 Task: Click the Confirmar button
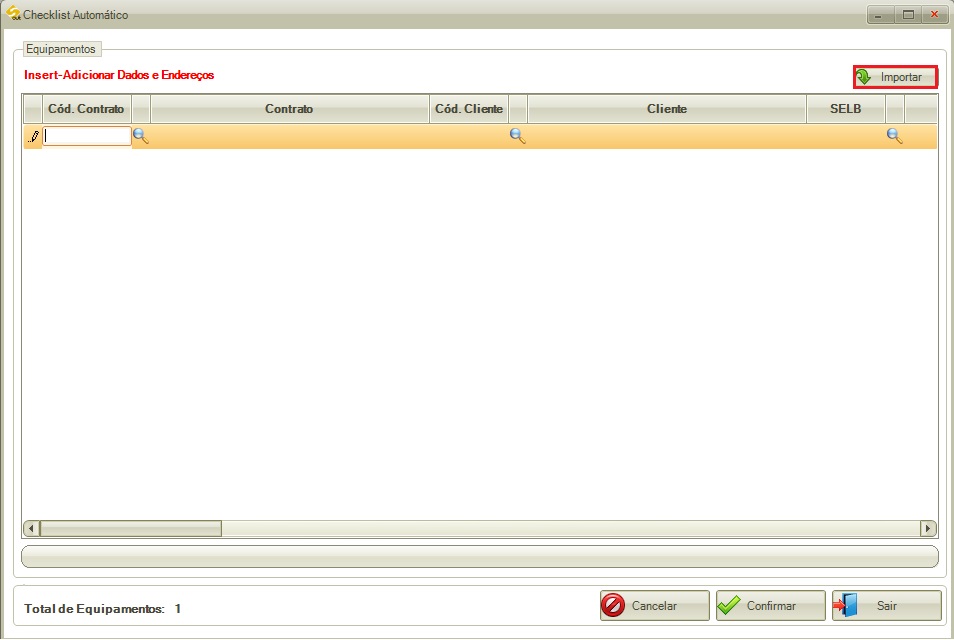770,605
